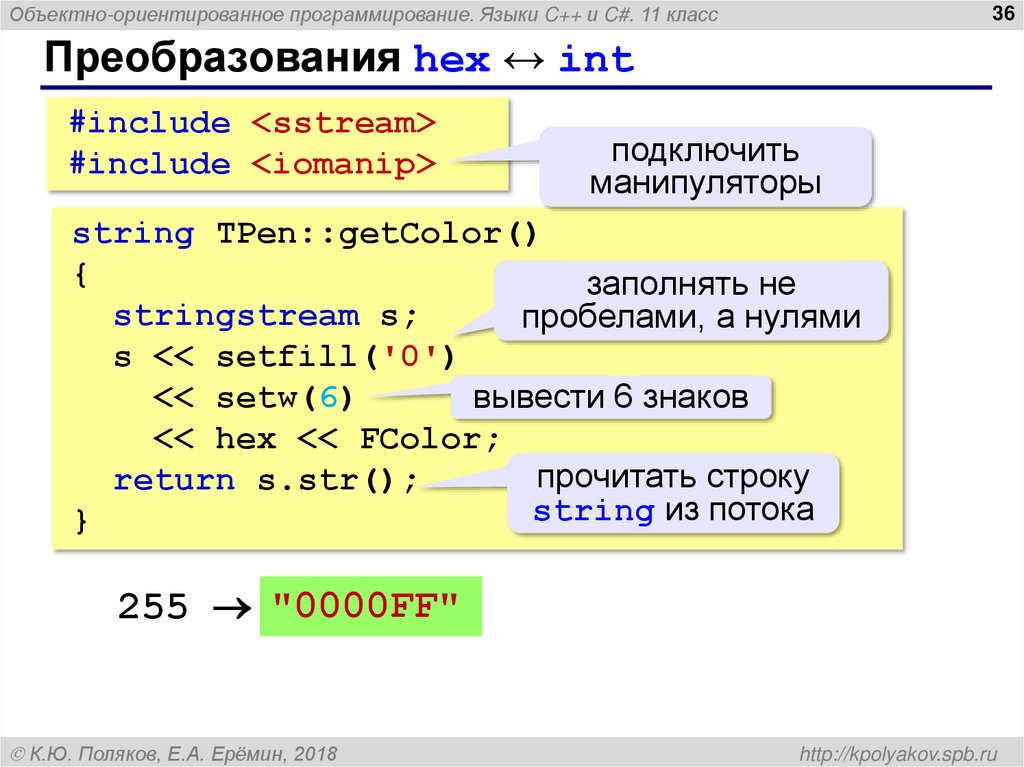The width and height of the screenshot is (1024, 767).
Task: Click the course header text at top
Action: tap(364, 14)
